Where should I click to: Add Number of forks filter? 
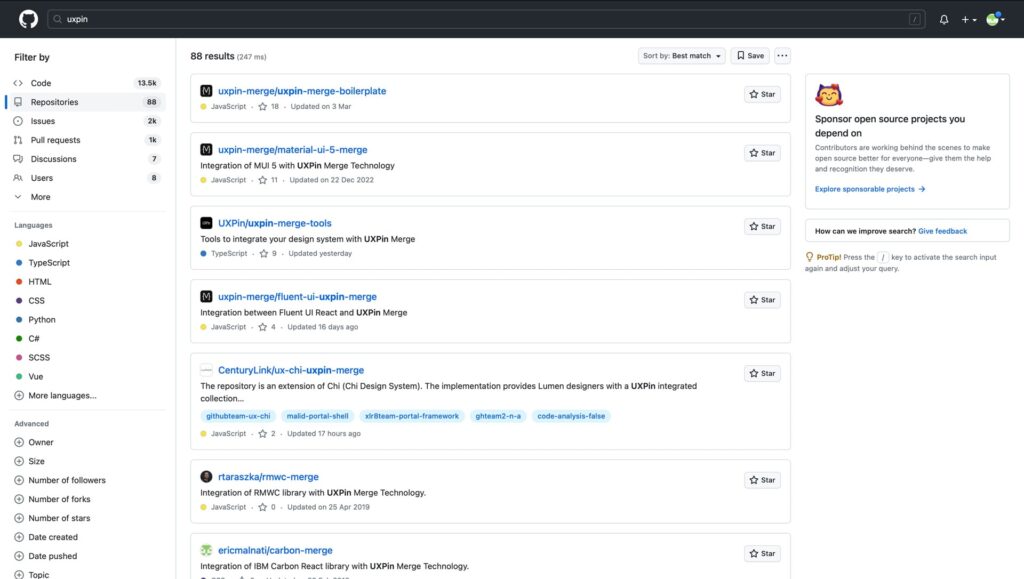(53, 499)
